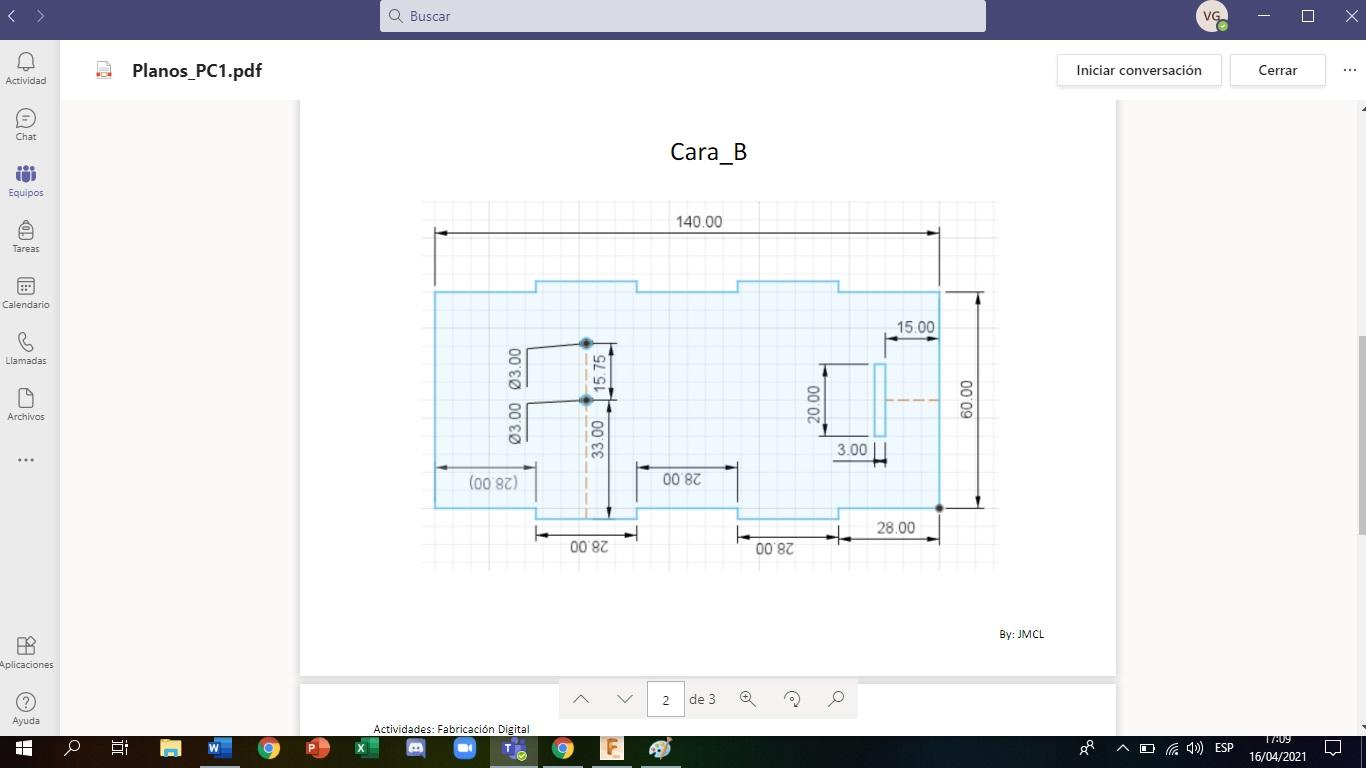Show hidden system tray icons
Image resolution: width=1366 pixels, height=768 pixels.
pyautogui.click(x=1122, y=748)
